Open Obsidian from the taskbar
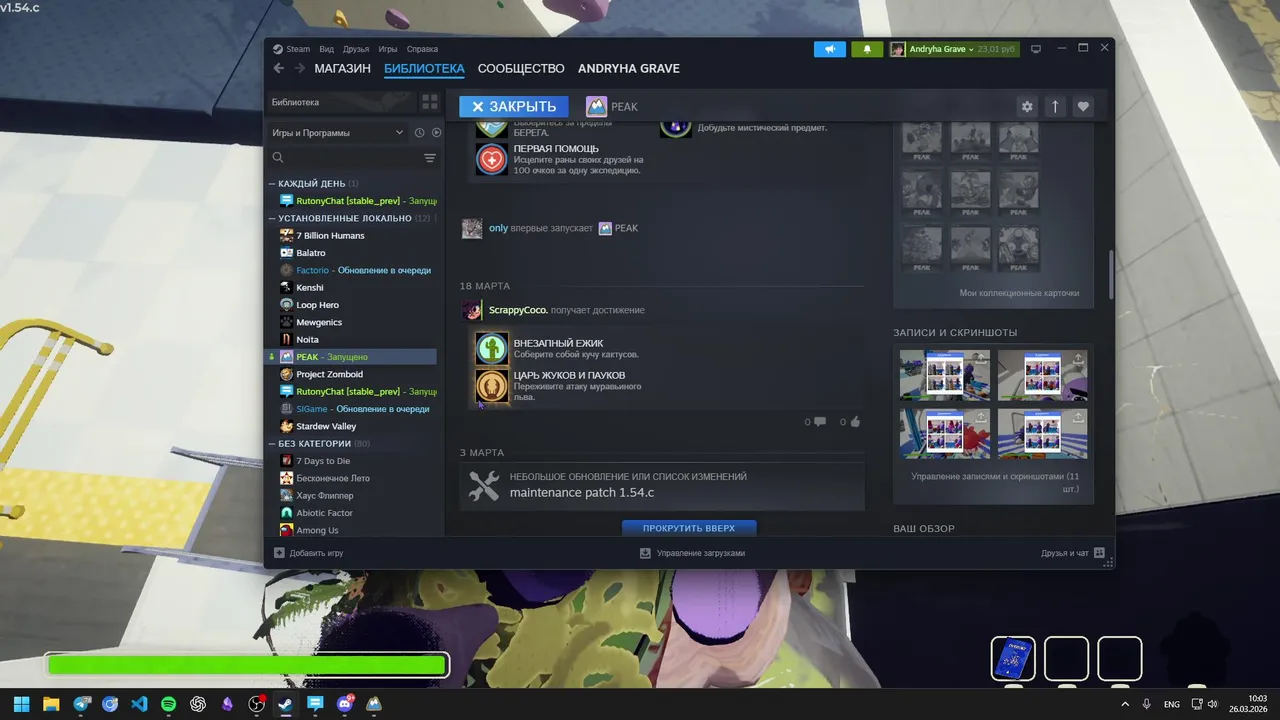The image size is (1280, 720). pos(227,704)
